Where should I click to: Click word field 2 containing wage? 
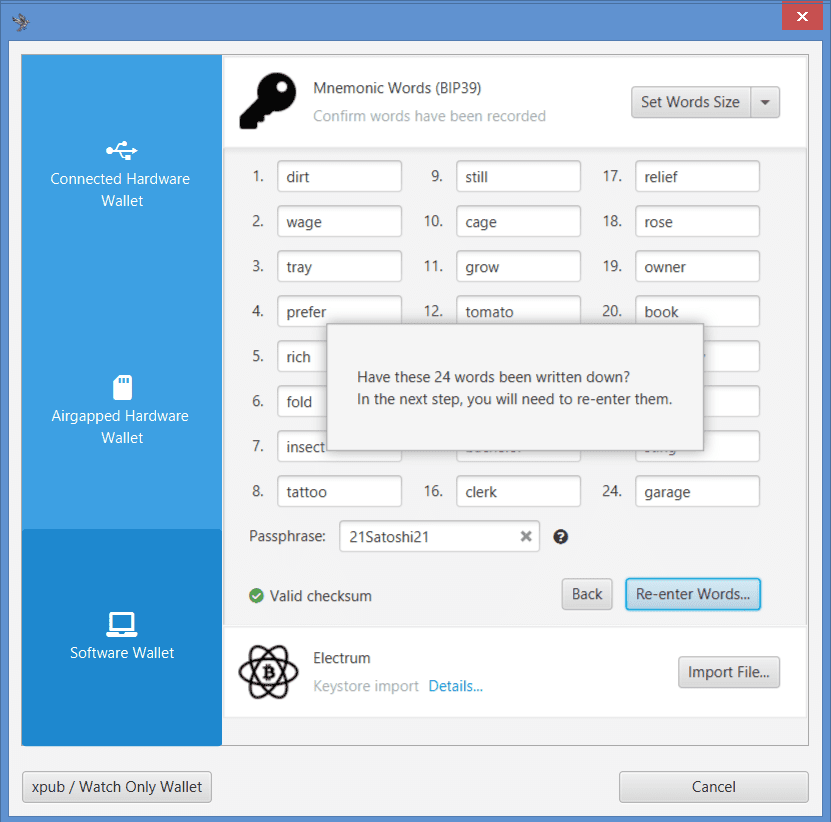339,222
